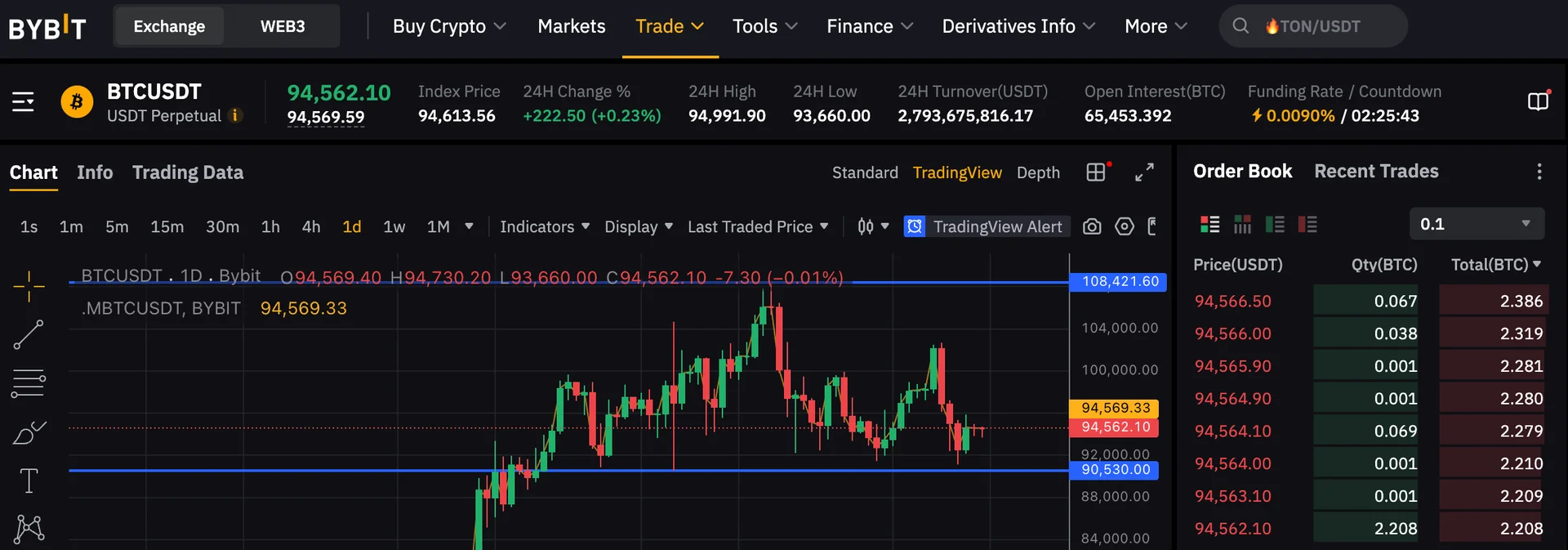The image size is (1568, 550).
Task: Expand the More dropdown
Action: click(1156, 26)
